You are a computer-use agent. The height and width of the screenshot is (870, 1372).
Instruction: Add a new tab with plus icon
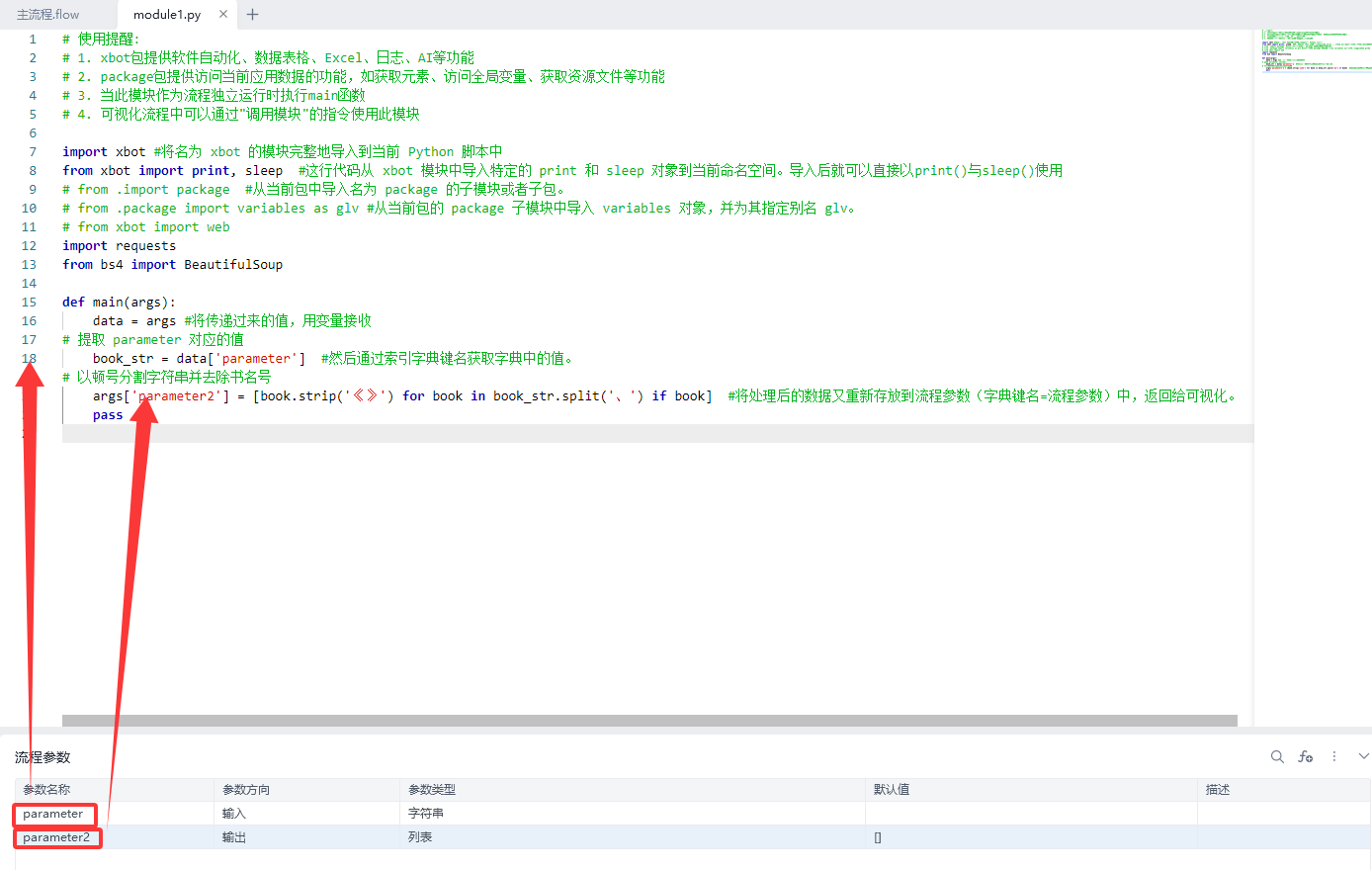[x=252, y=14]
